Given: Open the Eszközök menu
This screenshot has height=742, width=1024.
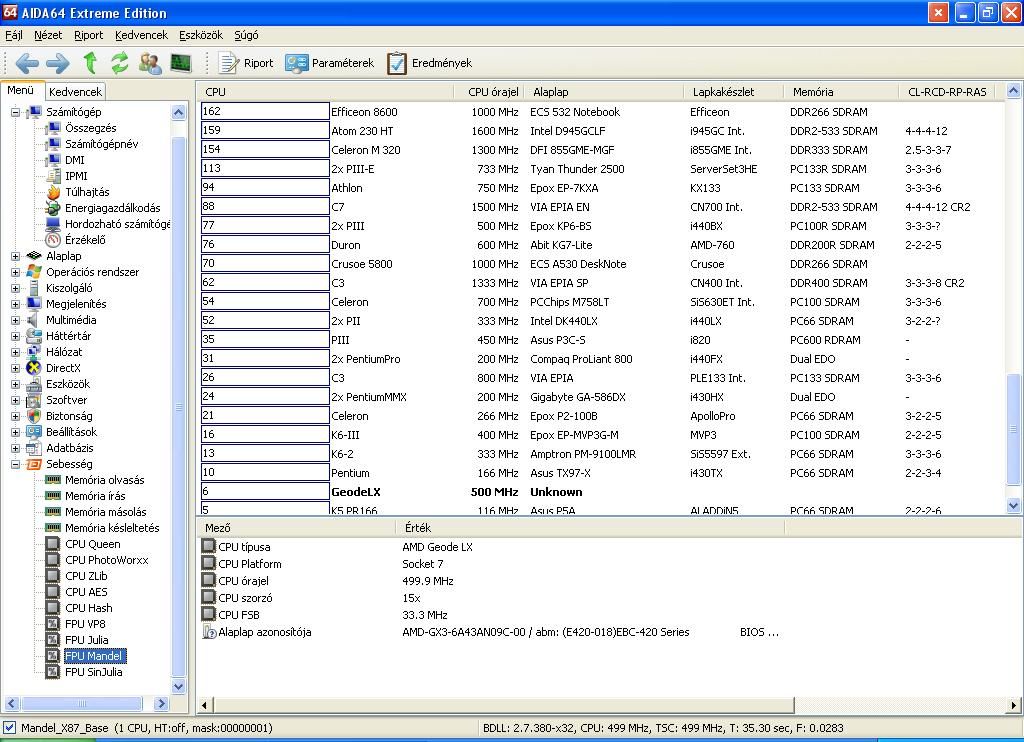Looking at the screenshot, I should pyautogui.click(x=200, y=35).
